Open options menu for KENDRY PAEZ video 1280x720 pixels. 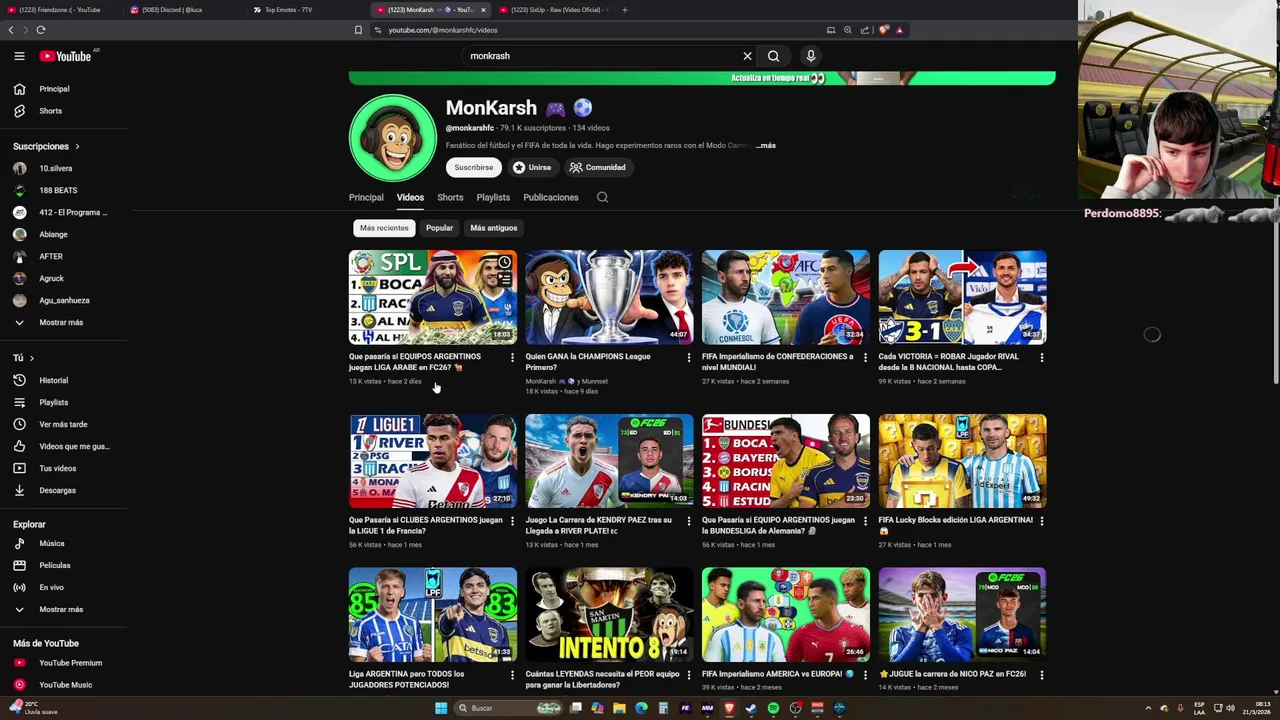(688, 521)
